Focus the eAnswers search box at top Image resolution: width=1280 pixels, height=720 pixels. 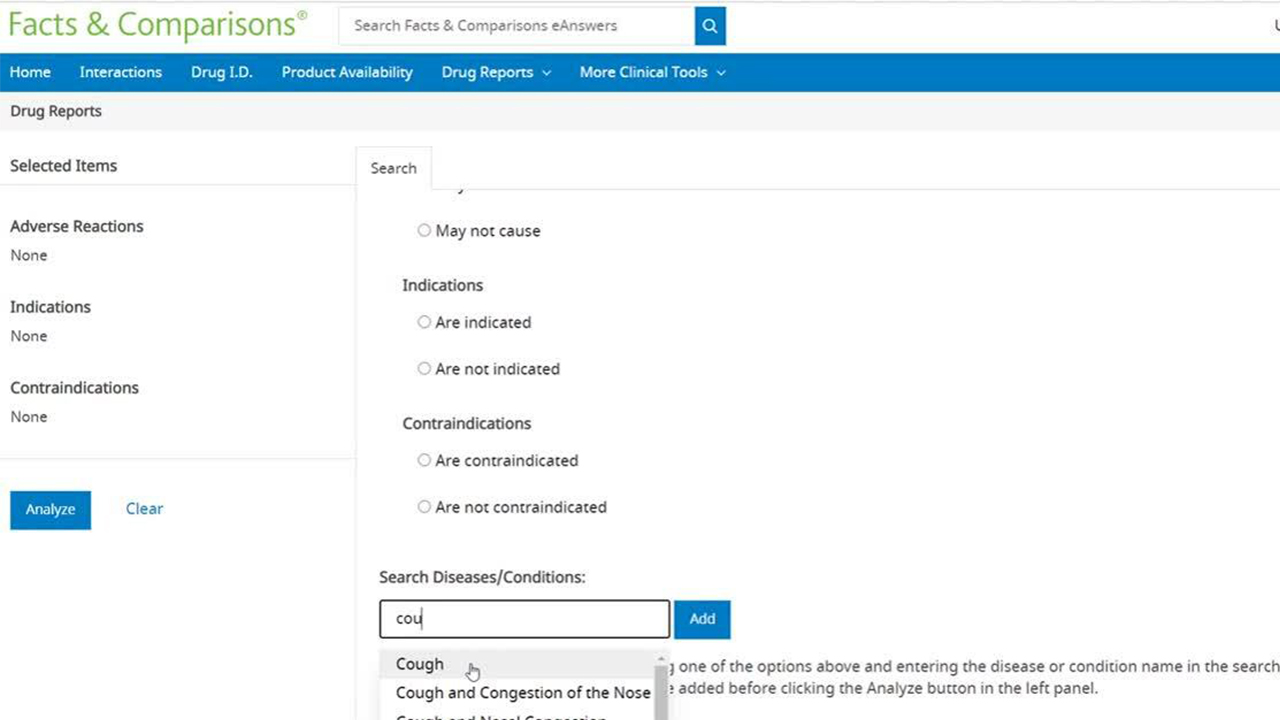click(517, 26)
